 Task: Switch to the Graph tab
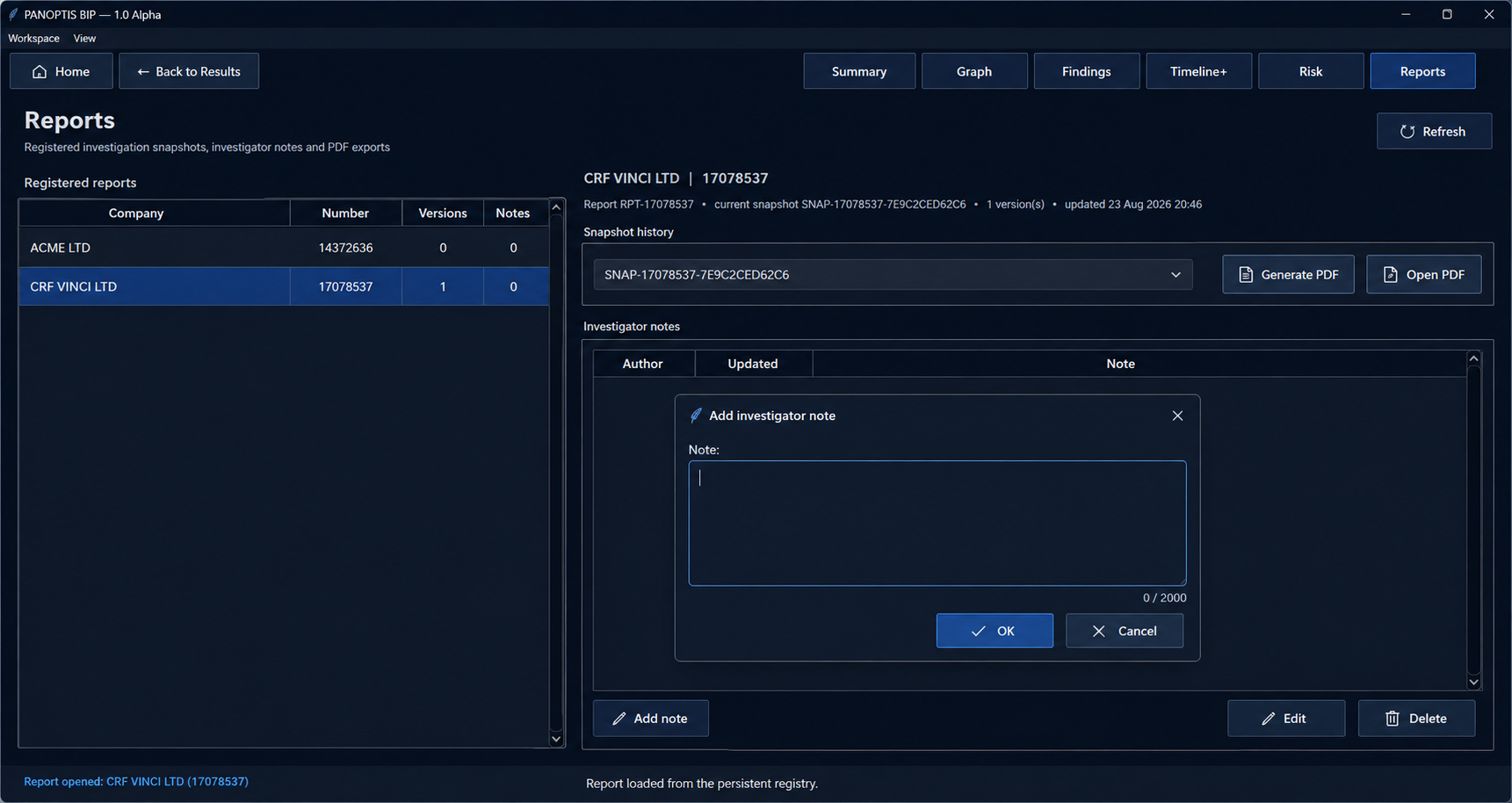tap(974, 71)
